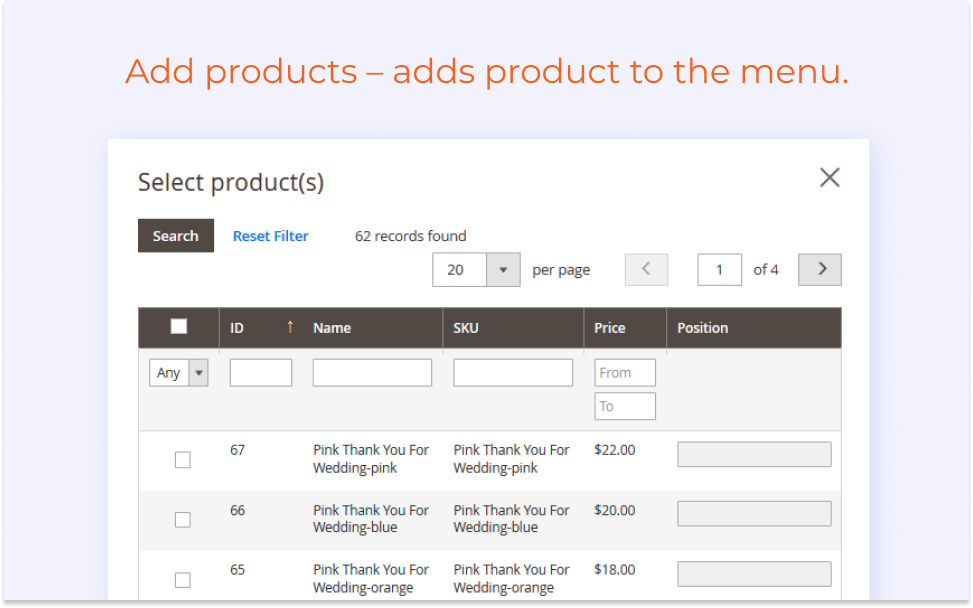Sort by ID using arrow icon

click(290, 327)
